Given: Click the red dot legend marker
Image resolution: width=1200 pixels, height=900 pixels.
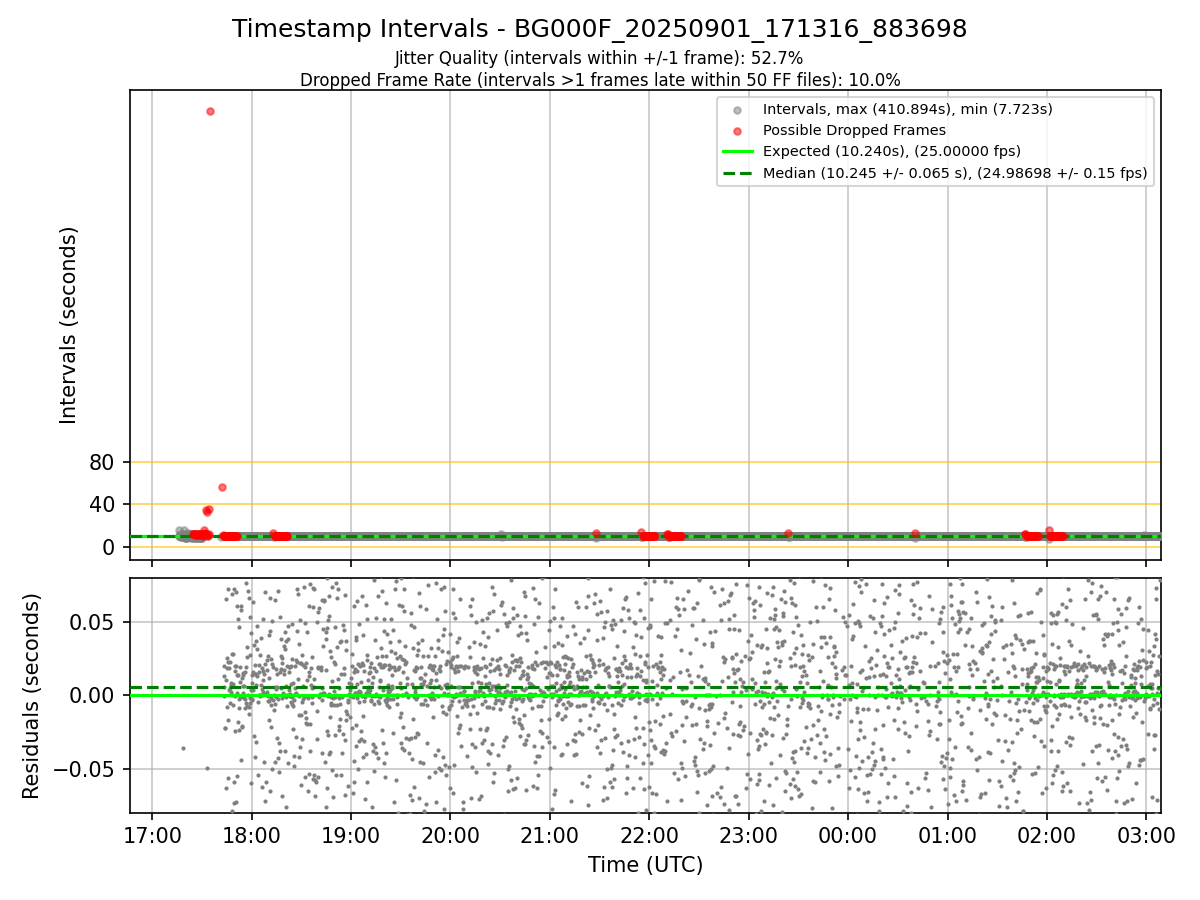Looking at the screenshot, I should point(737,131).
